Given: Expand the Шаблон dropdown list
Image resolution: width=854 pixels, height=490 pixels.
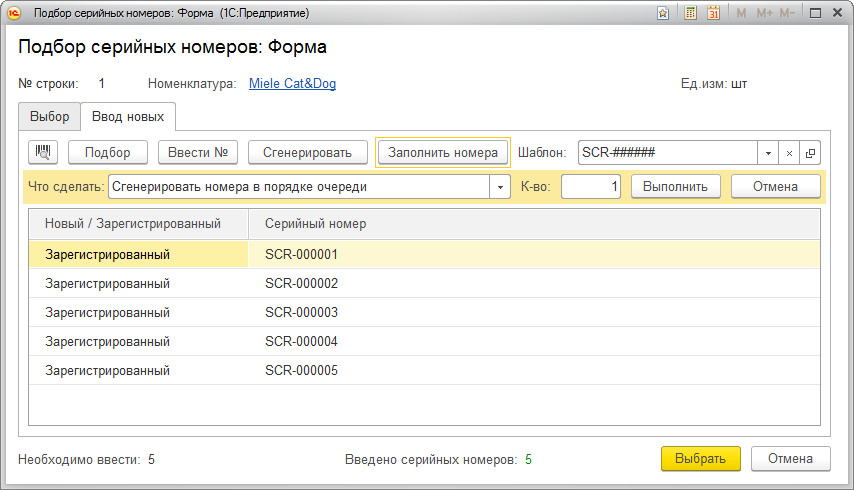Looking at the screenshot, I should [x=767, y=153].
